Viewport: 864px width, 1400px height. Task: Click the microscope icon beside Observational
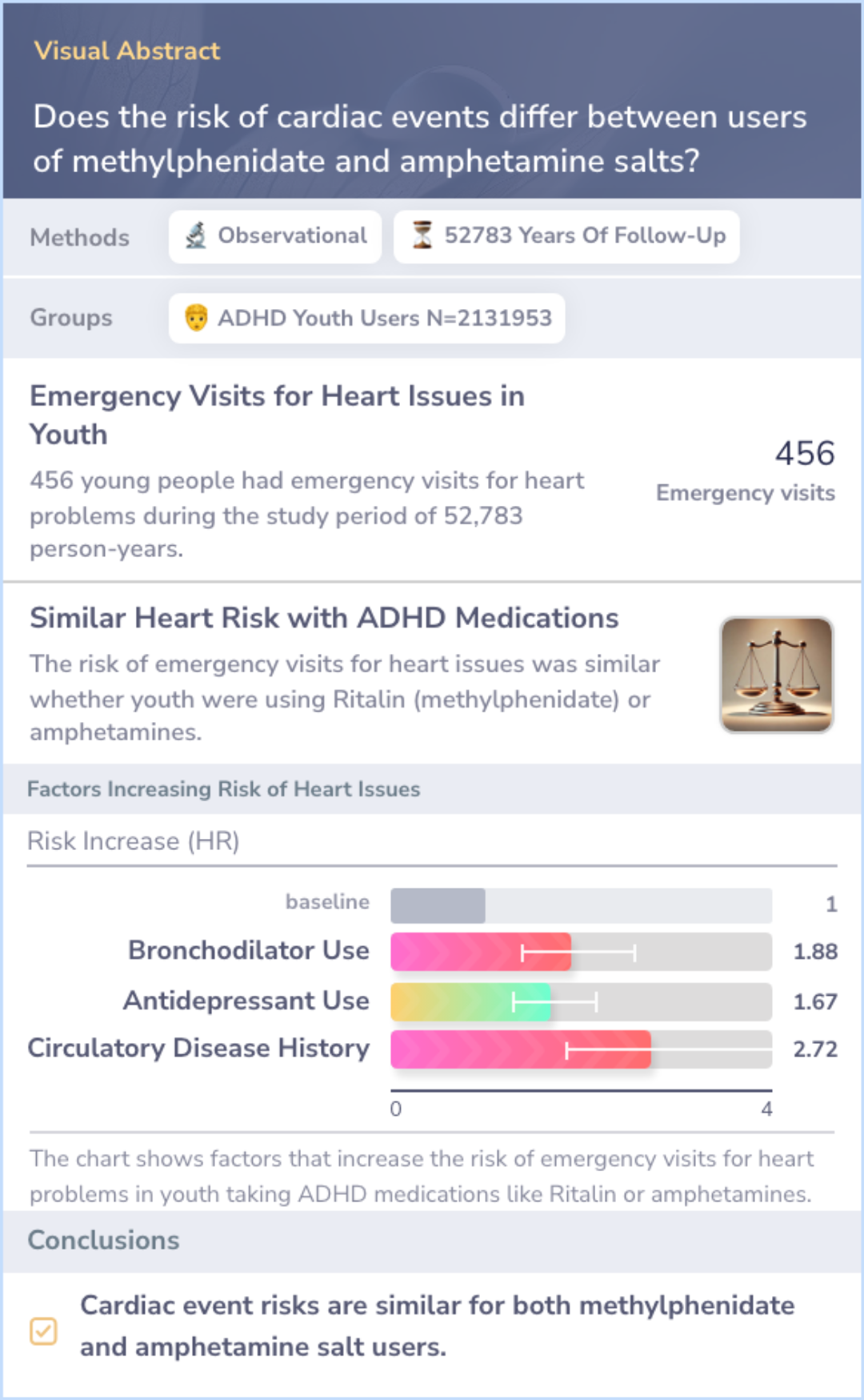click(x=196, y=235)
